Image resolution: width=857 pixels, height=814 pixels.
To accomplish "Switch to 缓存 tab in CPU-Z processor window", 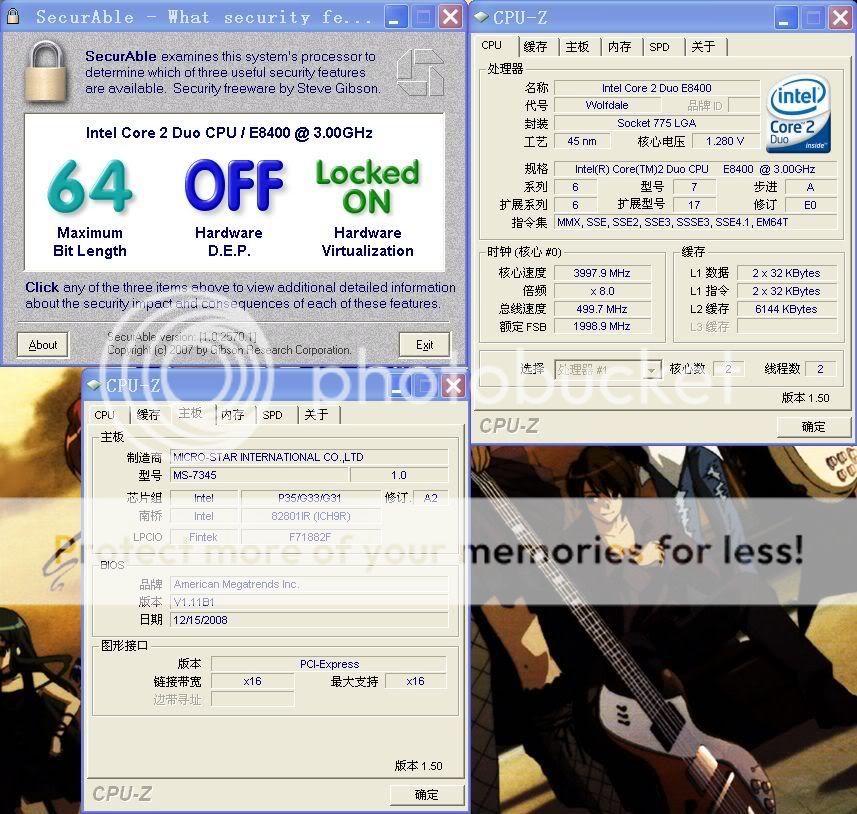I will 536,47.
